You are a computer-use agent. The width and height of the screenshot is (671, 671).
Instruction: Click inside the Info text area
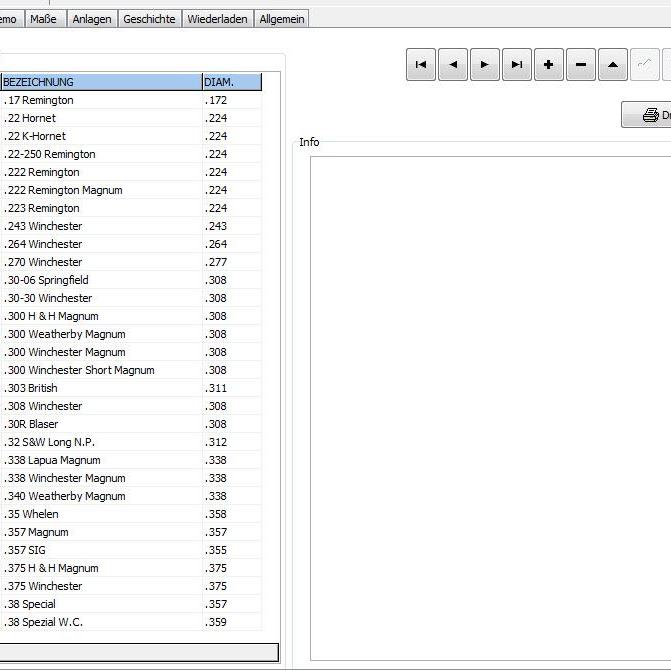[x=490, y=409]
